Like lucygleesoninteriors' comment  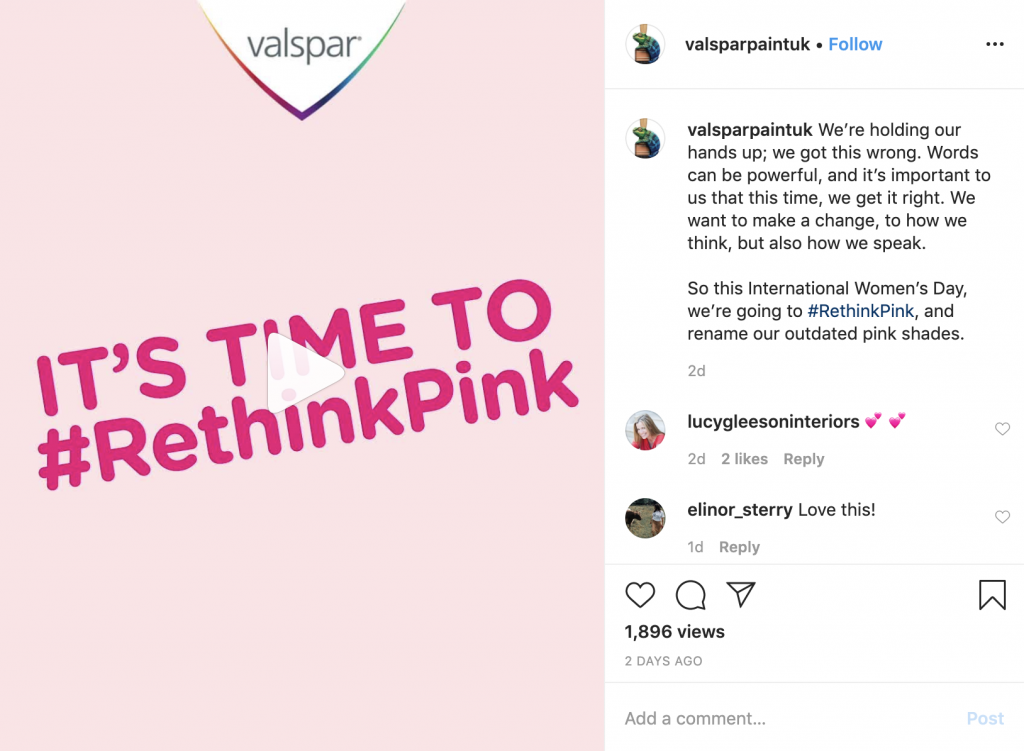(1002, 429)
